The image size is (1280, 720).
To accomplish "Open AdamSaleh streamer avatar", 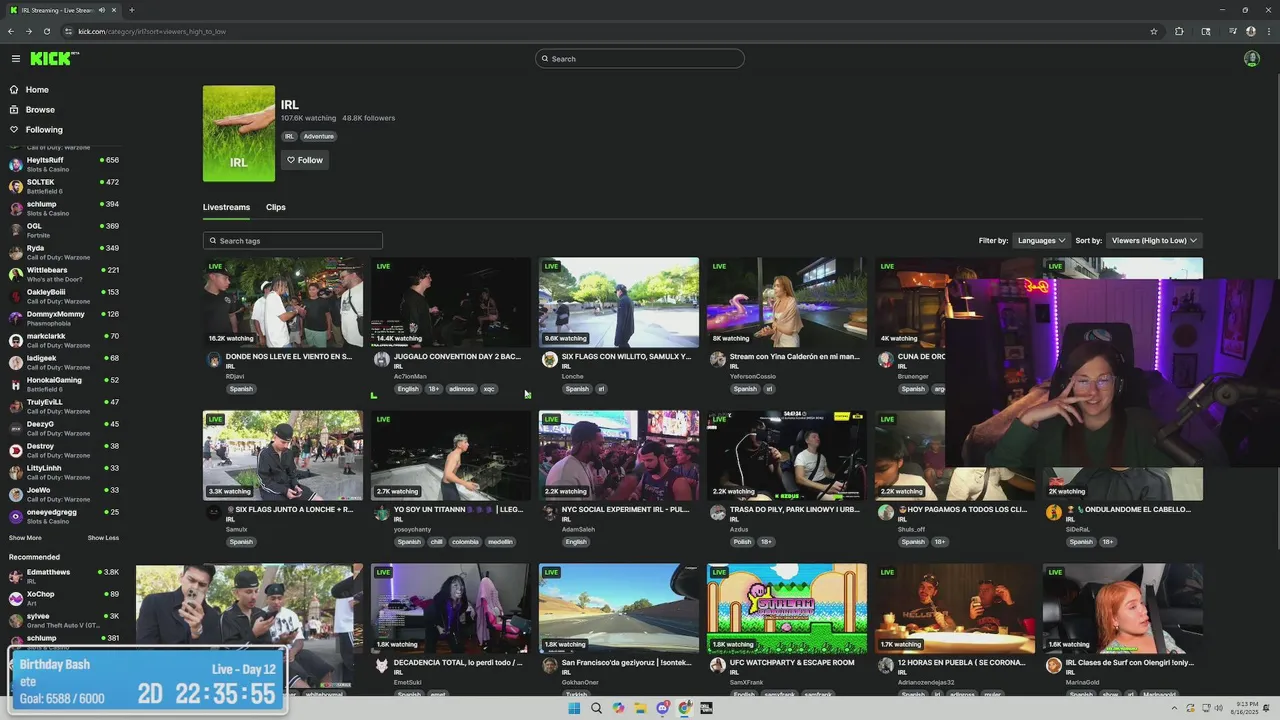I will (x=549, y=513).
